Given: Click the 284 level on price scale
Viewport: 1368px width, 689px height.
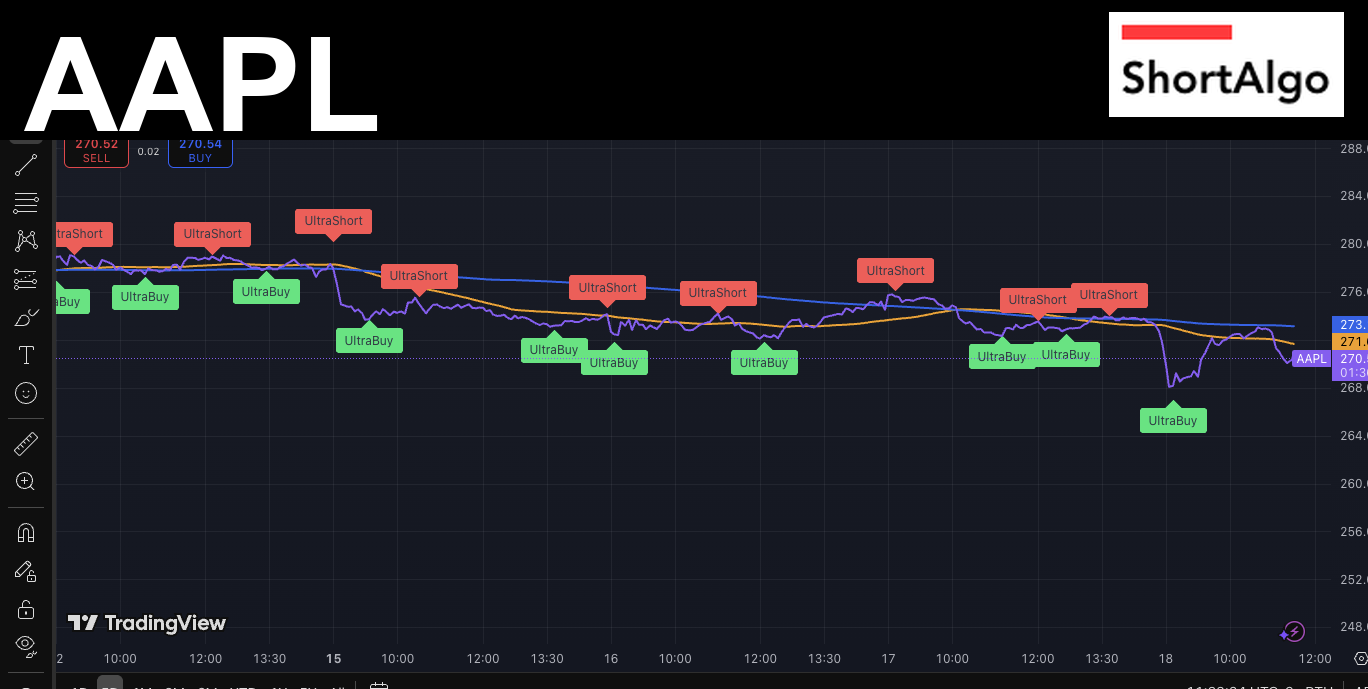Looking at the screenshot, I should click(x=1353, y=196).
